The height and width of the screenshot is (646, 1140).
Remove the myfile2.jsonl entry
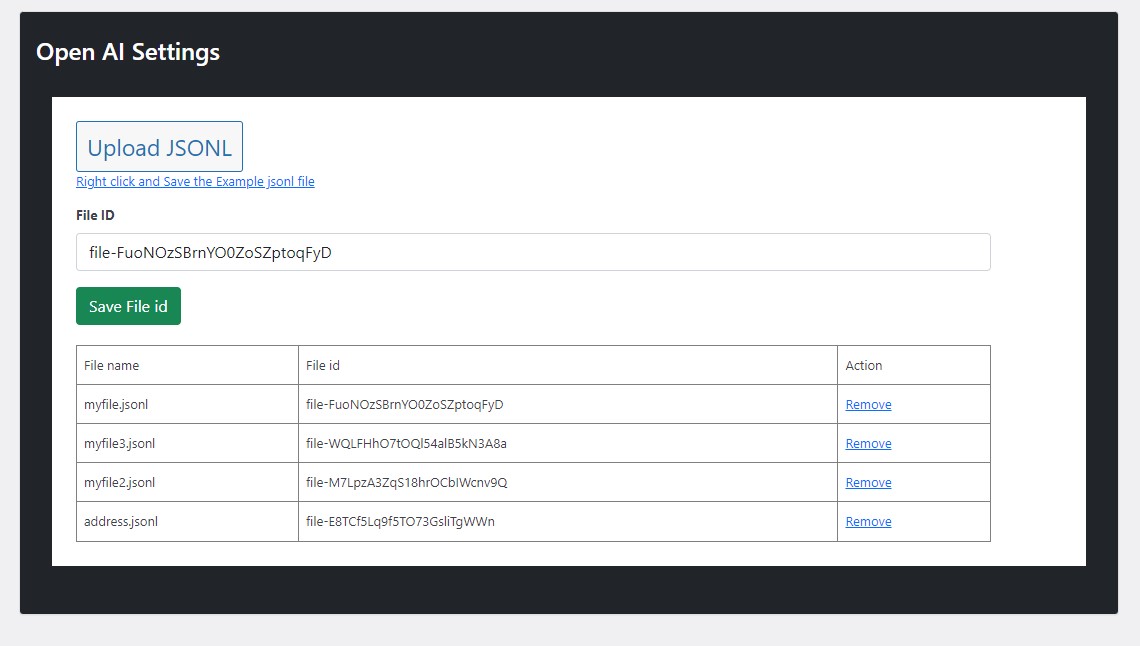point(868,483)
